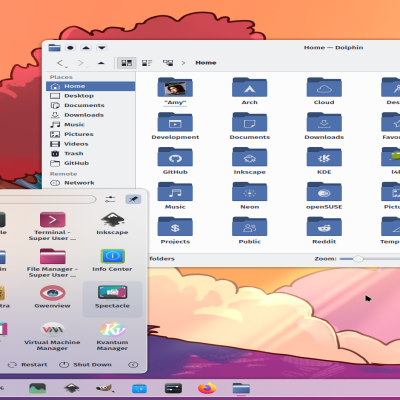
Task: Expand the breadcrumb chevron before Home
Action: click(x=183, y=63)
